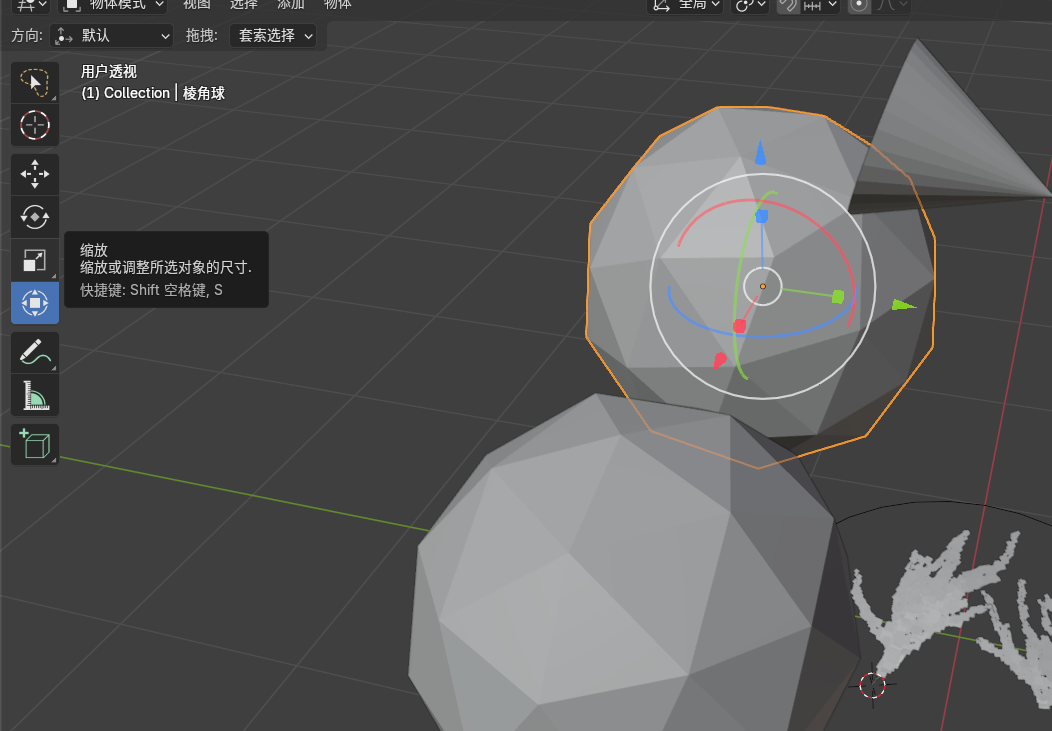Open the pivot point dropdown

tap(751, 5)
